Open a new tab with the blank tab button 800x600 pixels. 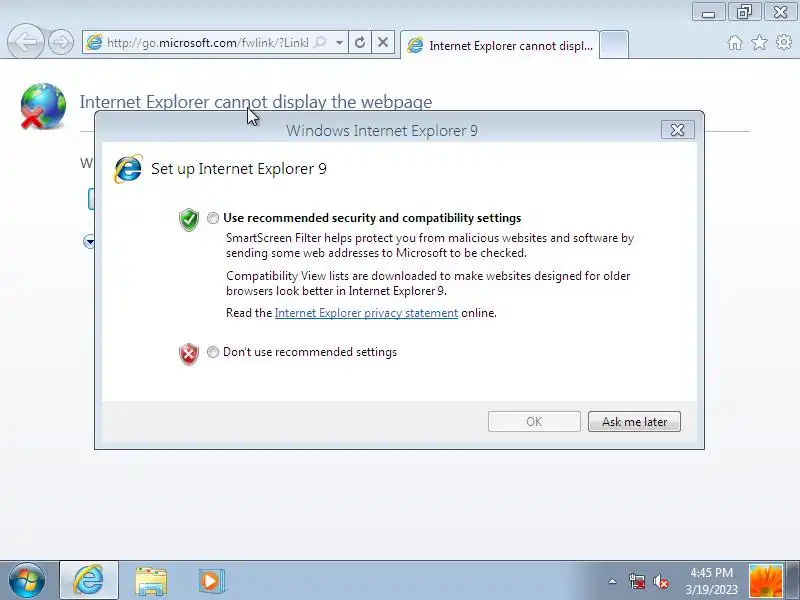614,45
